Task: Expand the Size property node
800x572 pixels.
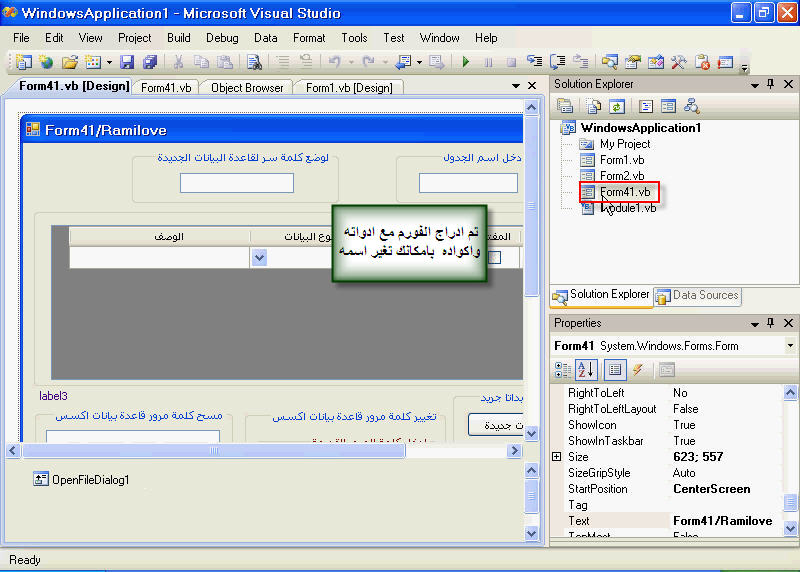Action: [557, 457]
